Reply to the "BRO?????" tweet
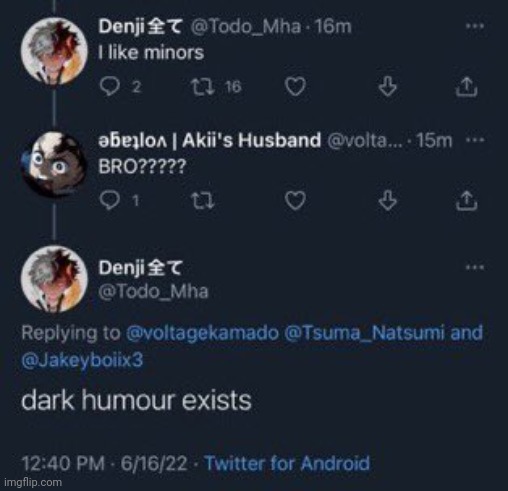Image resolution: width=508 pixels, height=491 pixels. [110, 200]
